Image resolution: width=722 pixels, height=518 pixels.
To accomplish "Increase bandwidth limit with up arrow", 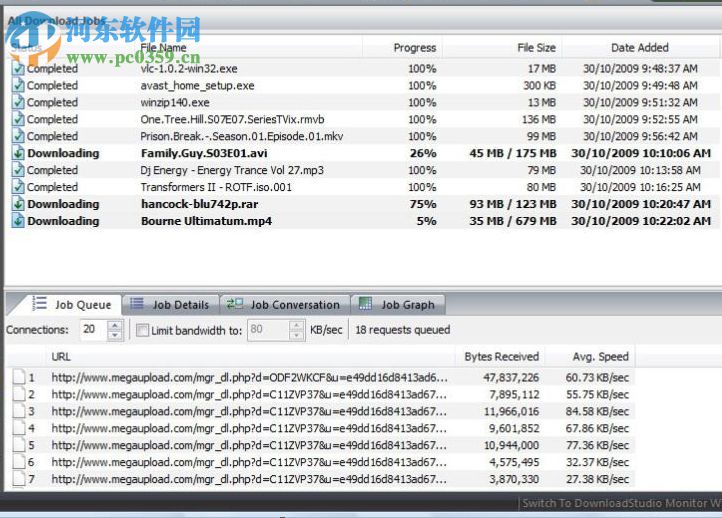I will (x=297, y=325).
